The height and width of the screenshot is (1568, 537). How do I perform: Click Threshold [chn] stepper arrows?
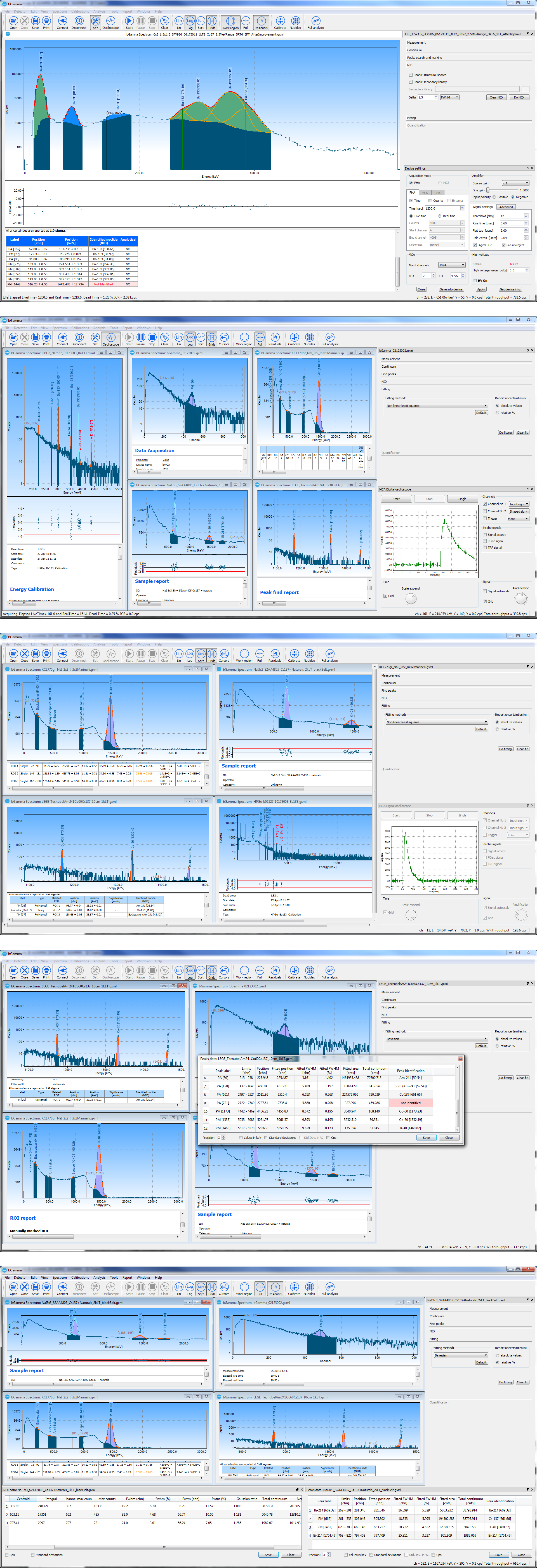pos(527,216)
